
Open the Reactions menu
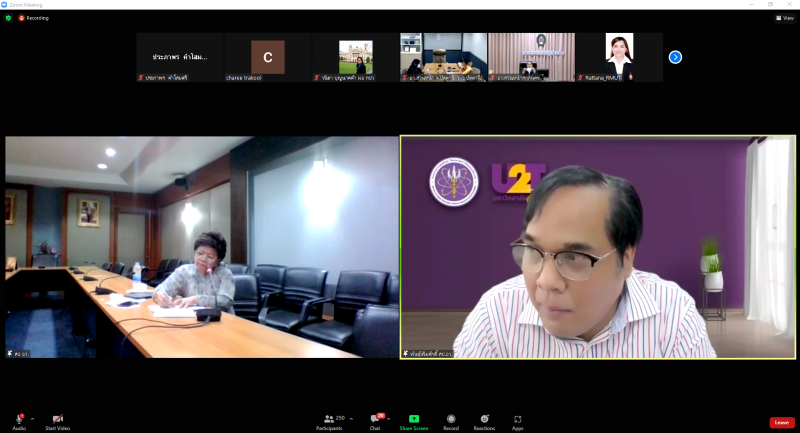[x=484, y=418]
